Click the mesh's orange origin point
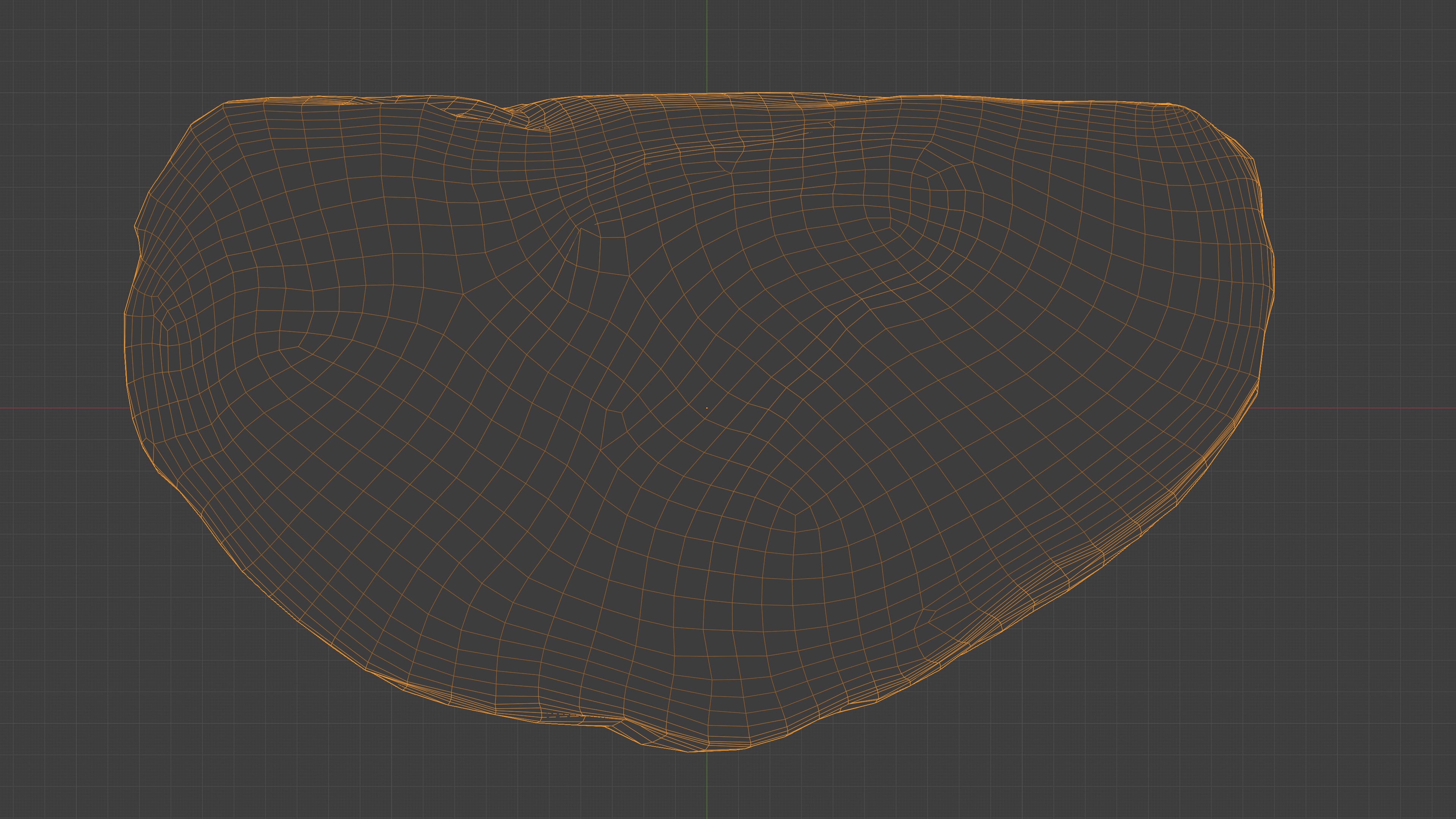1456x819 pixels. point(706,408)
